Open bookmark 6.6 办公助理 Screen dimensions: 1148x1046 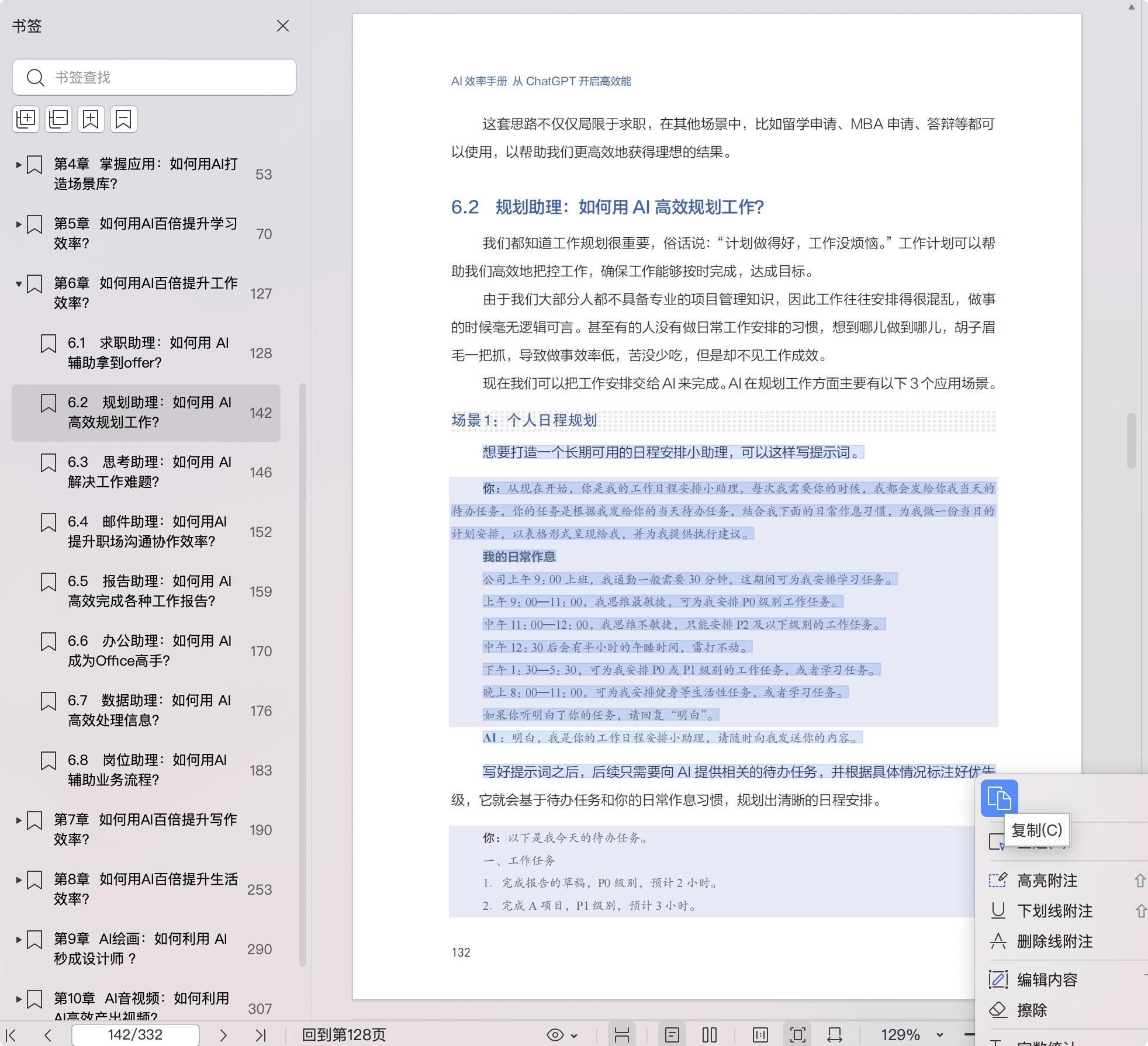tap(146, 651)
